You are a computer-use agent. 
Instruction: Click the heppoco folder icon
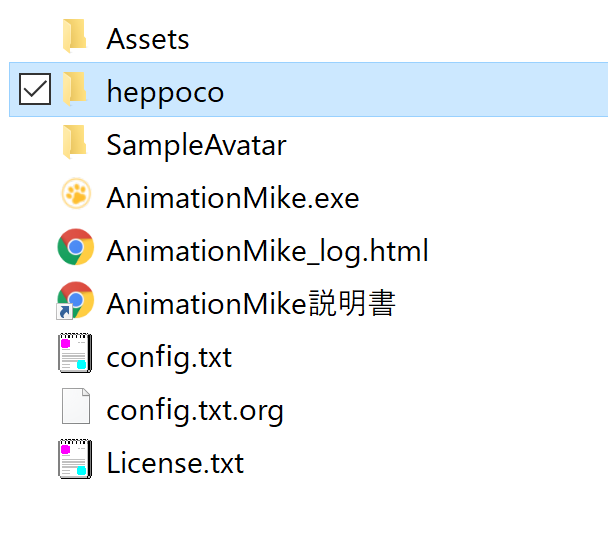point(75,89)
